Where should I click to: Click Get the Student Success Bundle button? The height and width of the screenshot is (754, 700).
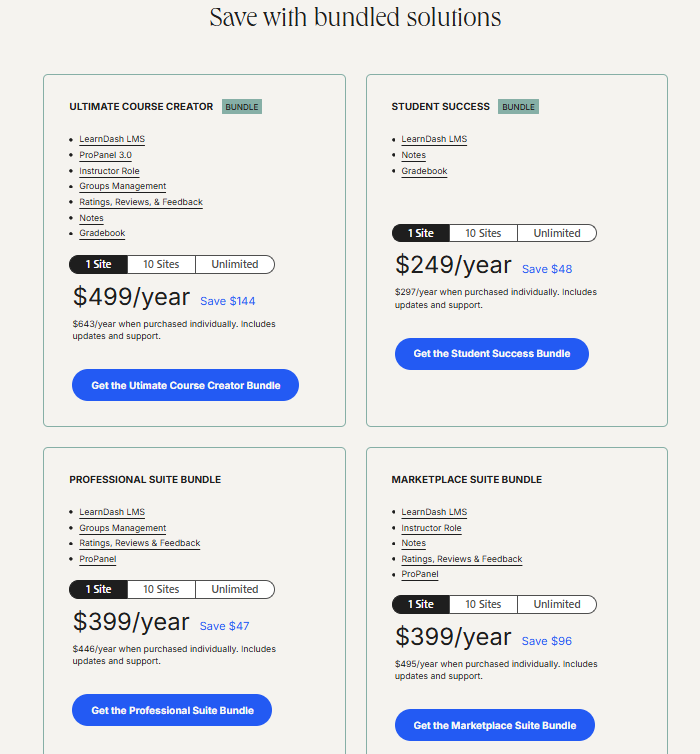491,353
